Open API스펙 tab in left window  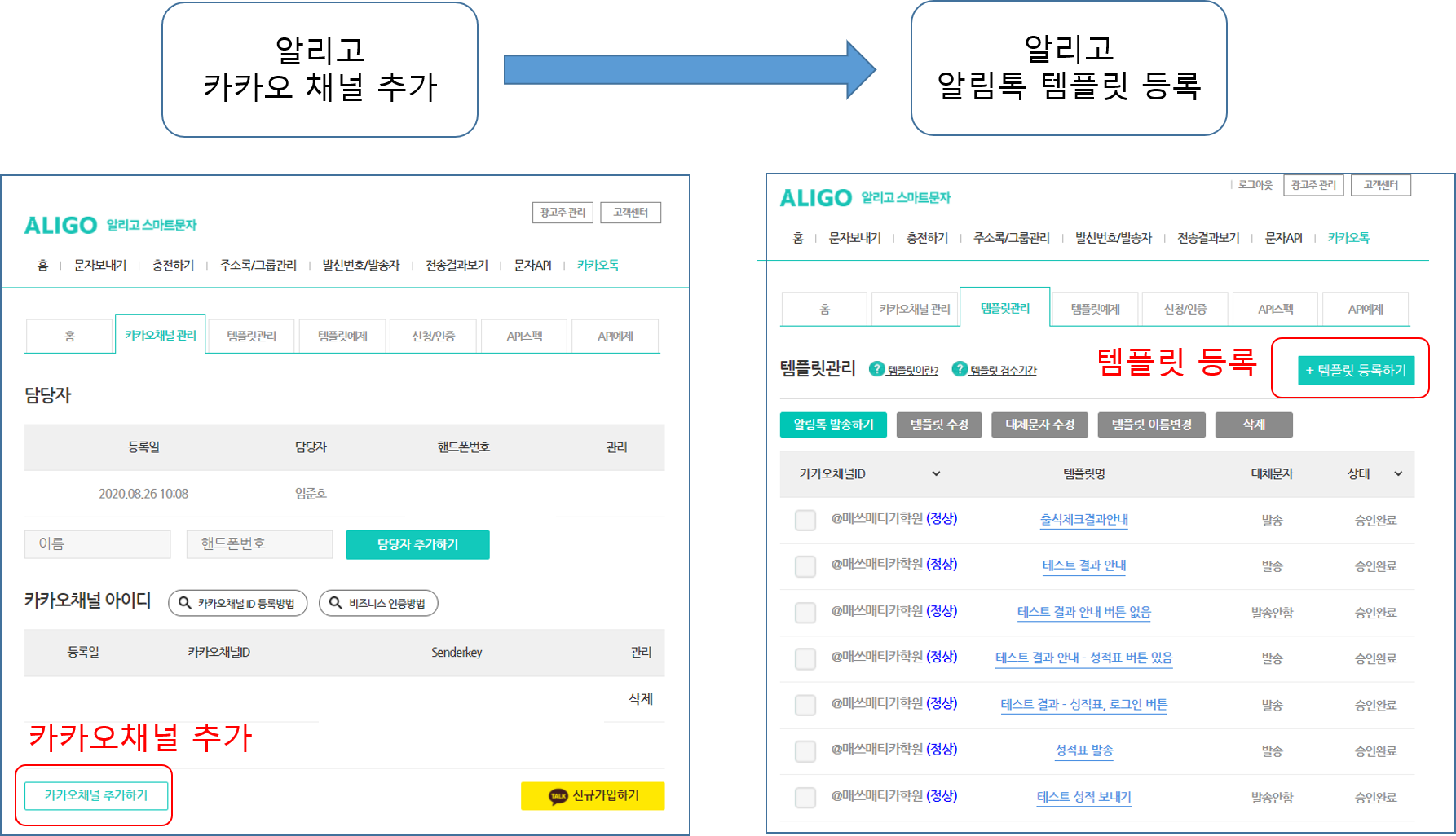click(524, 336)
